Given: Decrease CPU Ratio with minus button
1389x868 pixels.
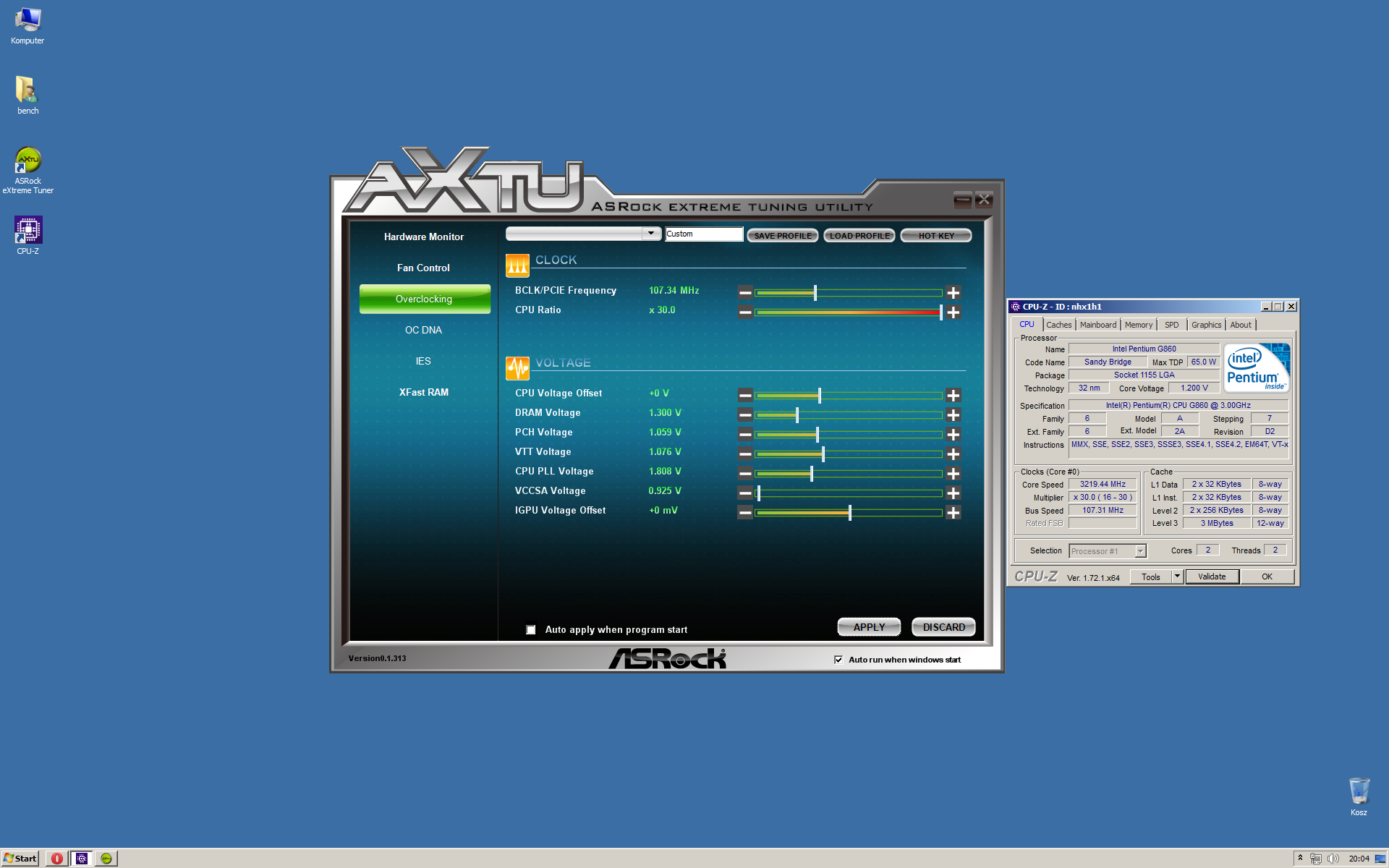Looking at the screenshot, I should point(745,312).
